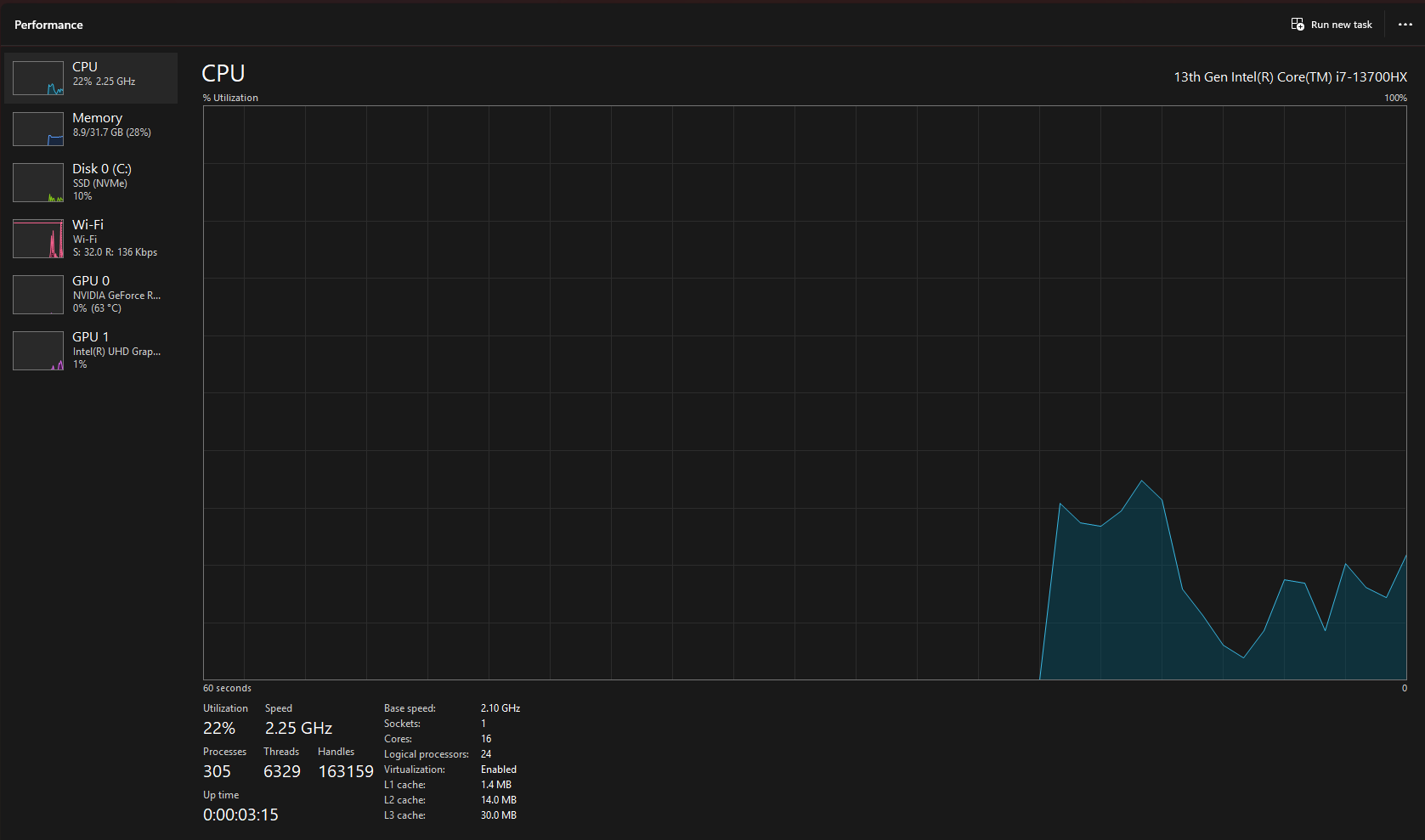1425x840 pixels.
Task: Click the GPU 1 1% usage text
Action: coord(80,364)
